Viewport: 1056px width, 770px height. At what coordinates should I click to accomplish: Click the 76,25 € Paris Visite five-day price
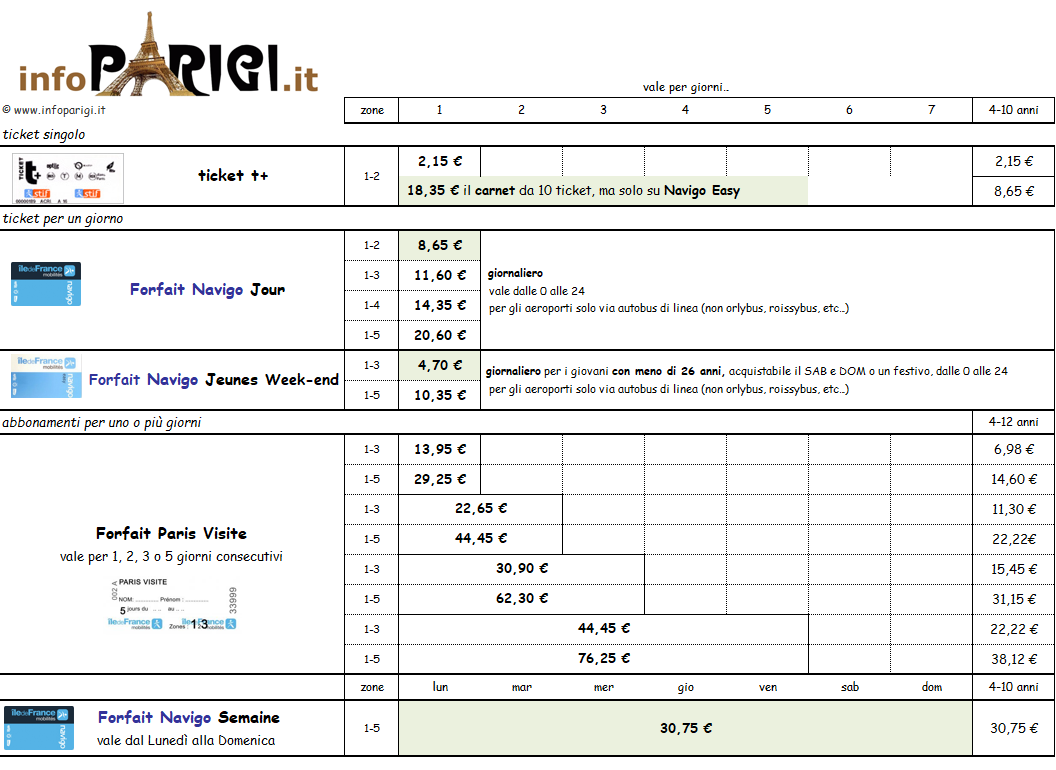point(603,658)
